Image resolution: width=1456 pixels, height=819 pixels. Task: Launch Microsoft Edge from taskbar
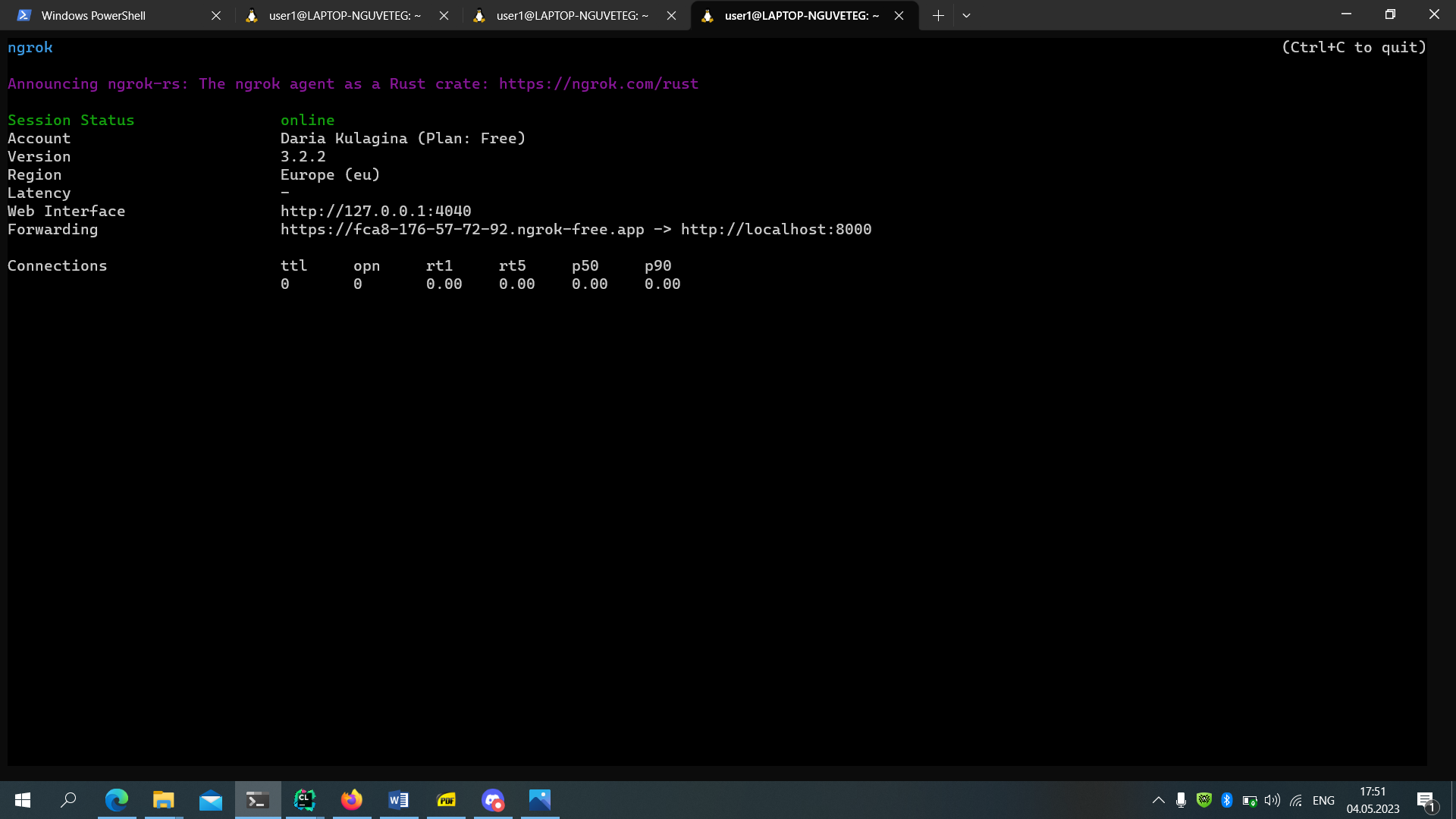116,800
